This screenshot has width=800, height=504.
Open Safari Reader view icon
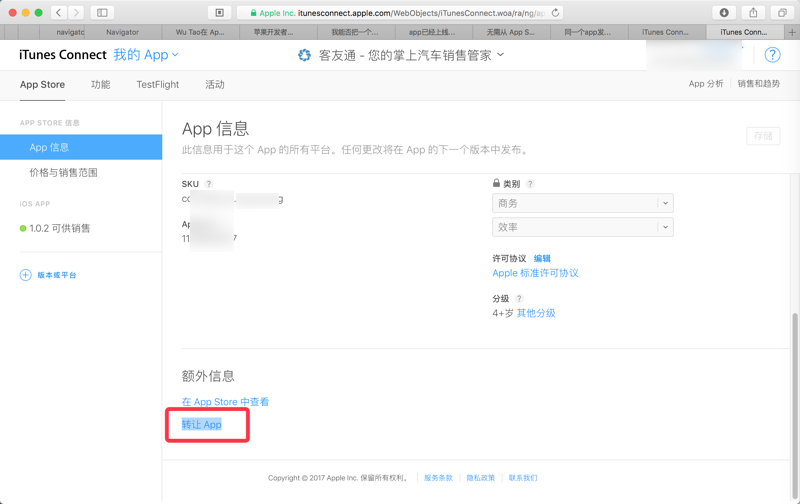pos(219,13)
